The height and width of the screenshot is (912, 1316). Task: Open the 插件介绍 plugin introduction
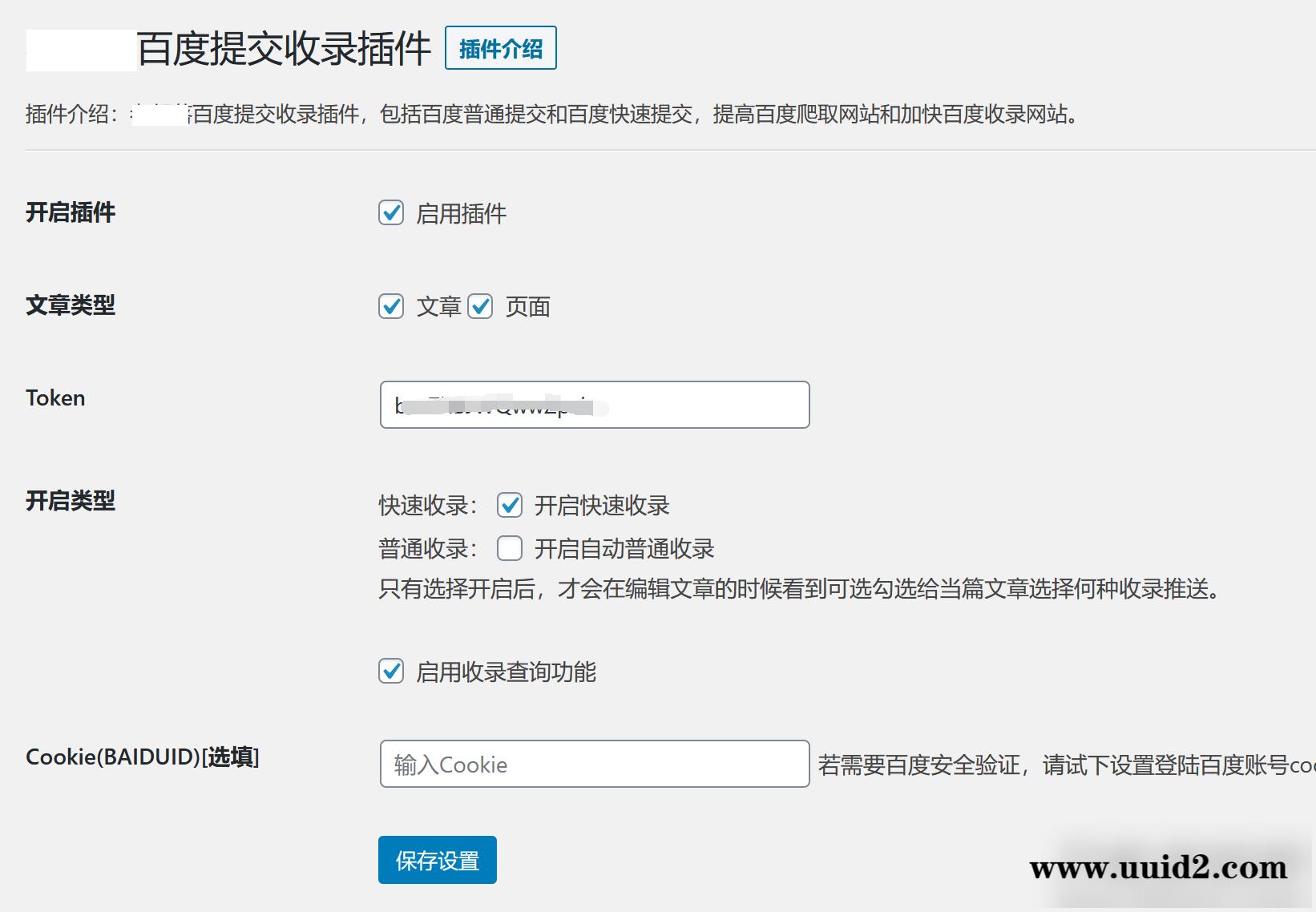(x=500, y=47)
